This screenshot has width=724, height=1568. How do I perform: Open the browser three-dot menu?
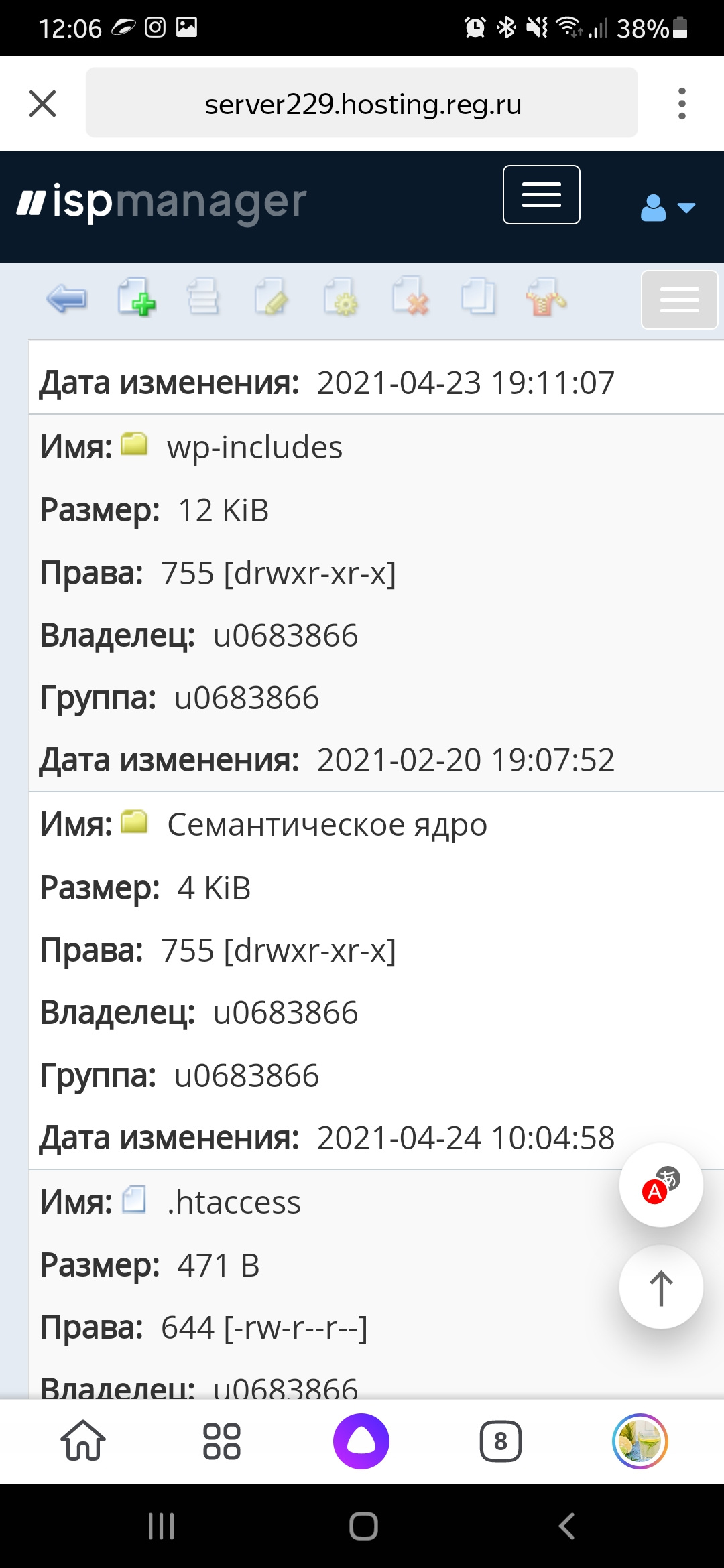682,104
